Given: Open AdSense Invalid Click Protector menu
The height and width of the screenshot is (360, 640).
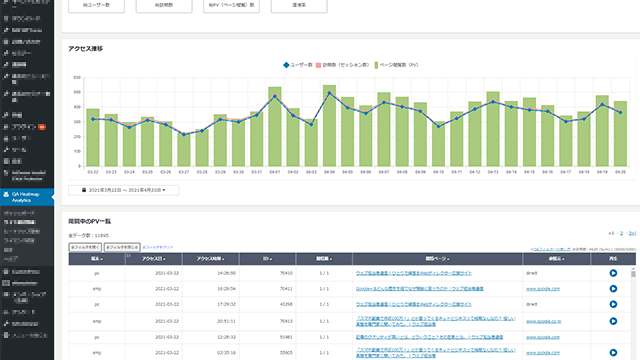Looking at the screenshot, I should click(27, 176).
